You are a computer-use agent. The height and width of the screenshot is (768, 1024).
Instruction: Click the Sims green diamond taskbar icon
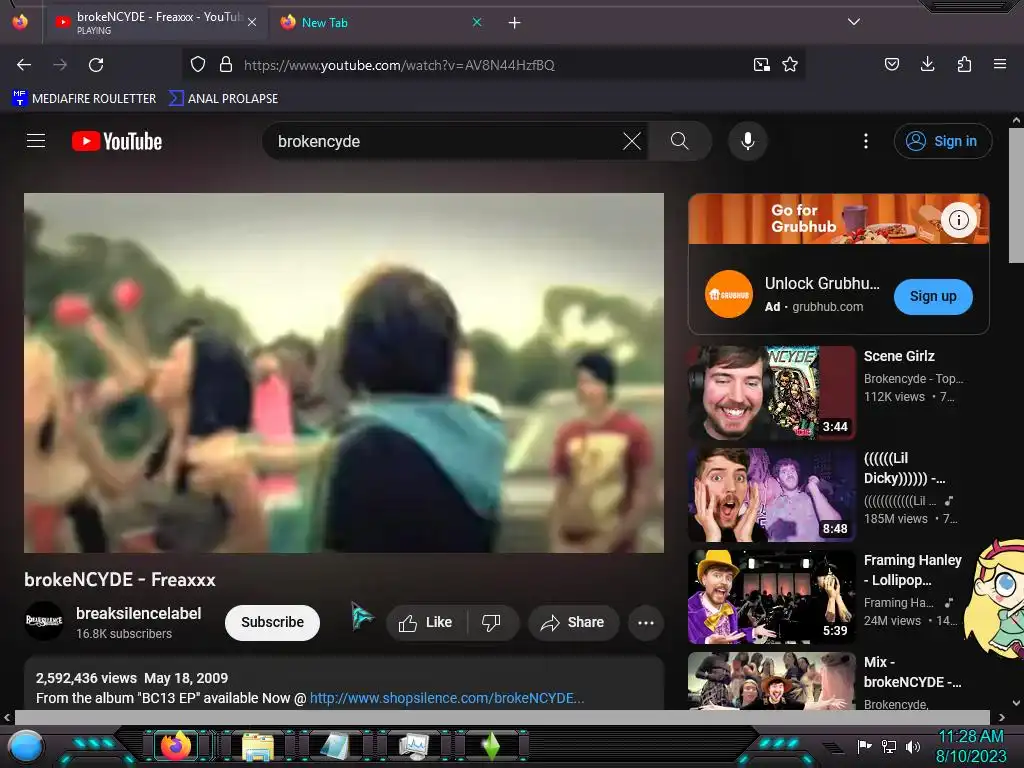pyautogui.click(x=491, y=746)
